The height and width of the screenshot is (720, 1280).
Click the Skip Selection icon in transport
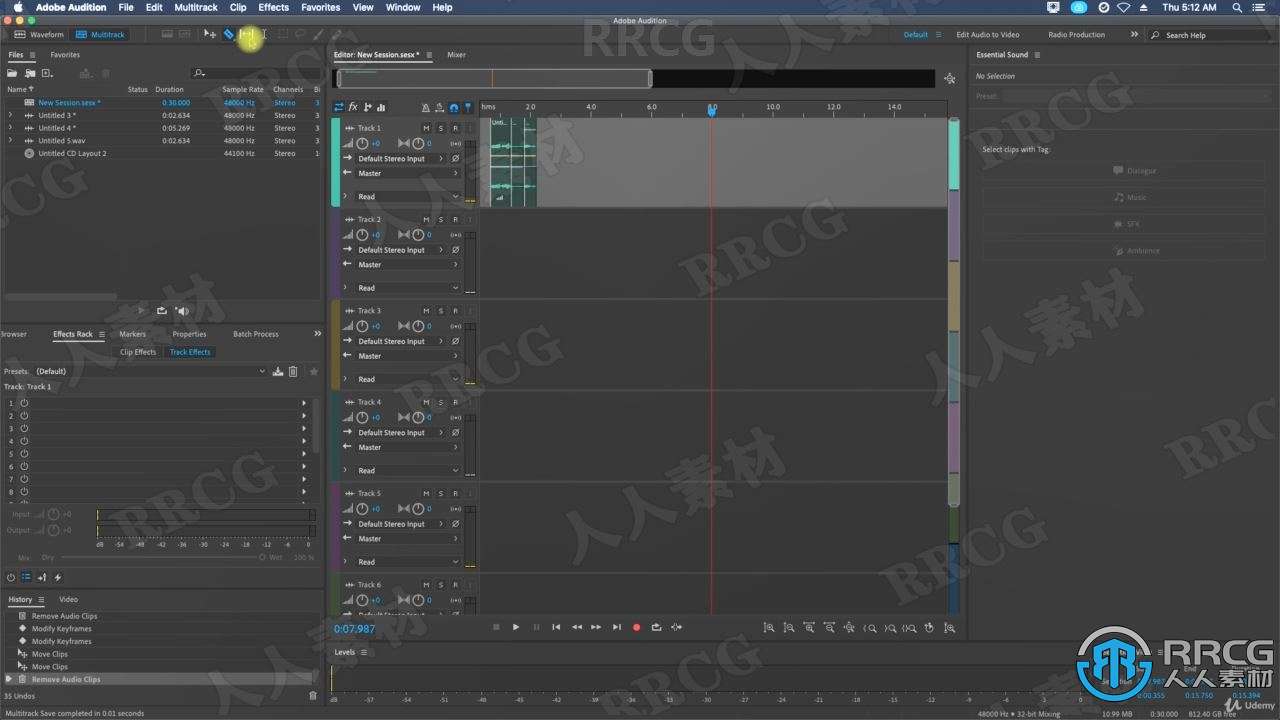(x=677, y=627)
